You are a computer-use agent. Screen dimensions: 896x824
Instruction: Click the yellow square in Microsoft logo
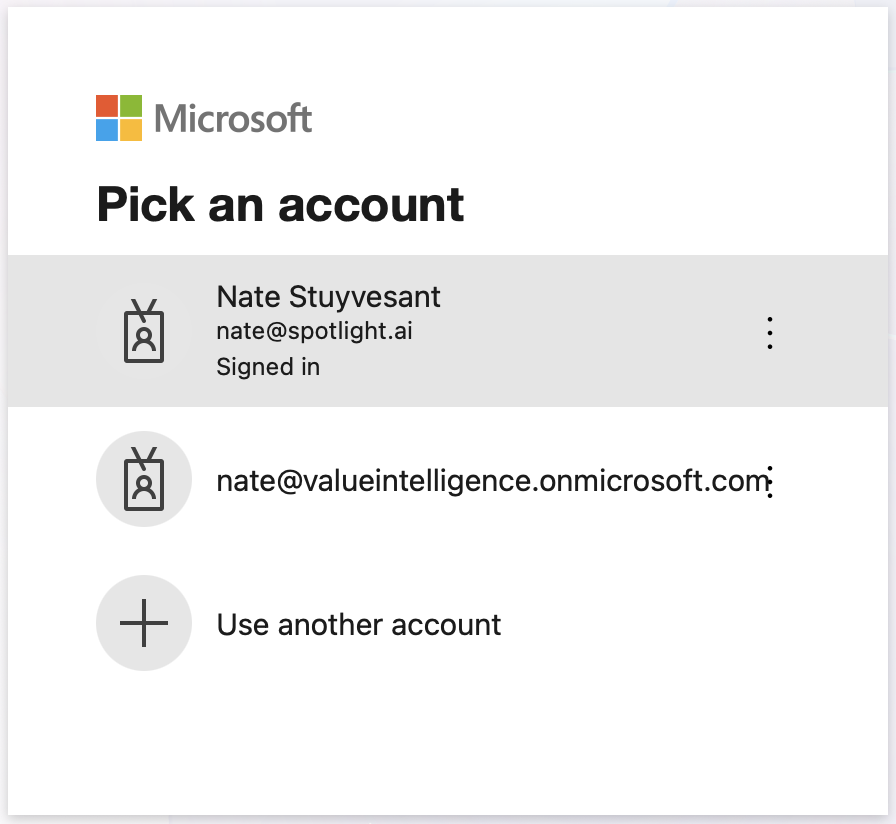131,130
